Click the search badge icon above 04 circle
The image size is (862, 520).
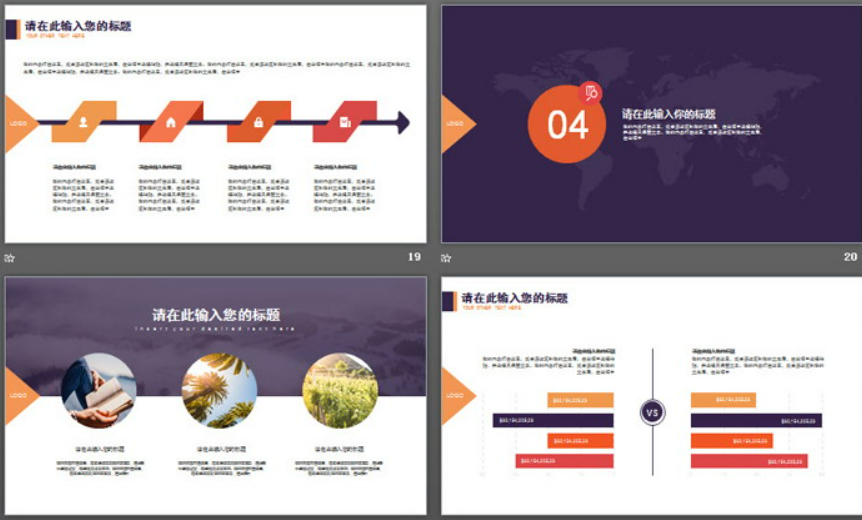(x=590, y=93)
